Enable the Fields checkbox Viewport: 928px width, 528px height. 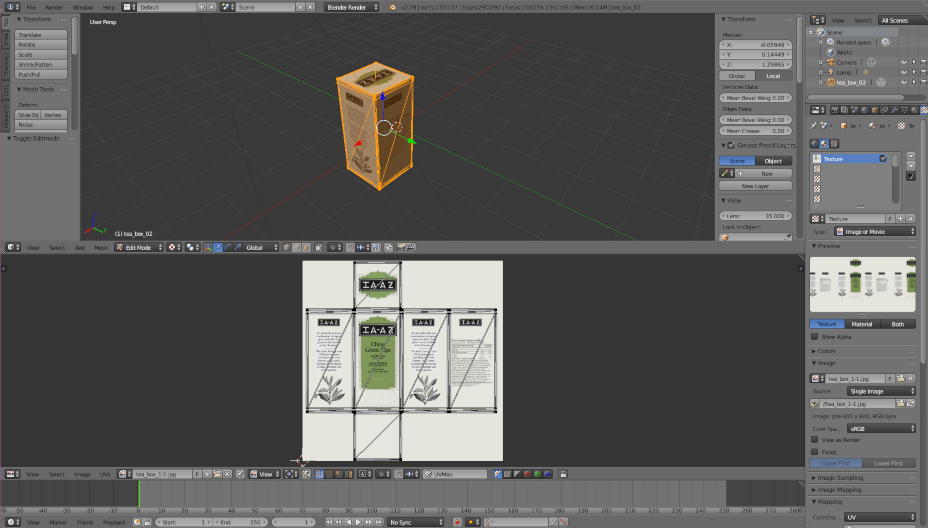point(815,452)
